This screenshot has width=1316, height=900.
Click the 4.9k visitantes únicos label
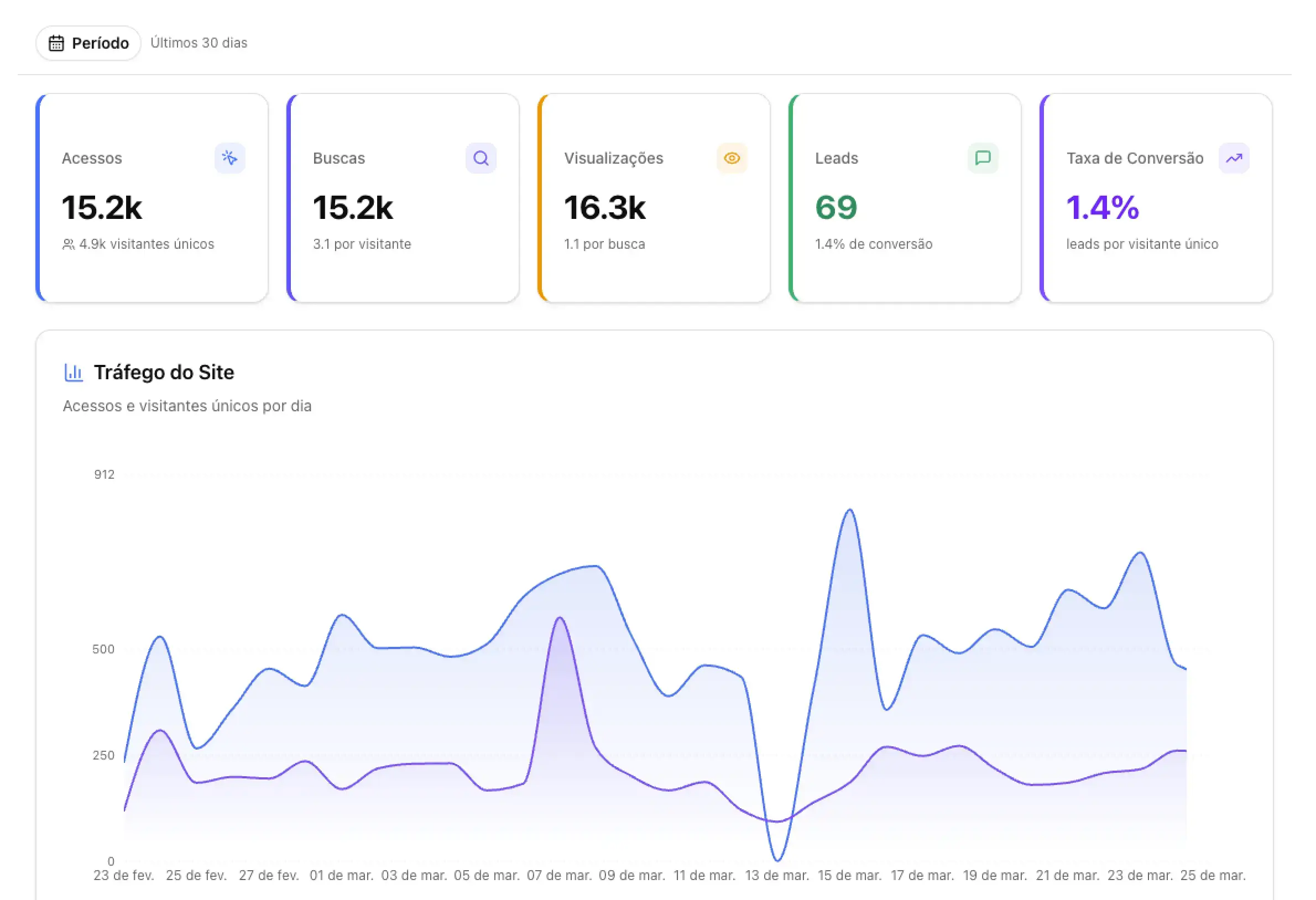coord(139,244)
